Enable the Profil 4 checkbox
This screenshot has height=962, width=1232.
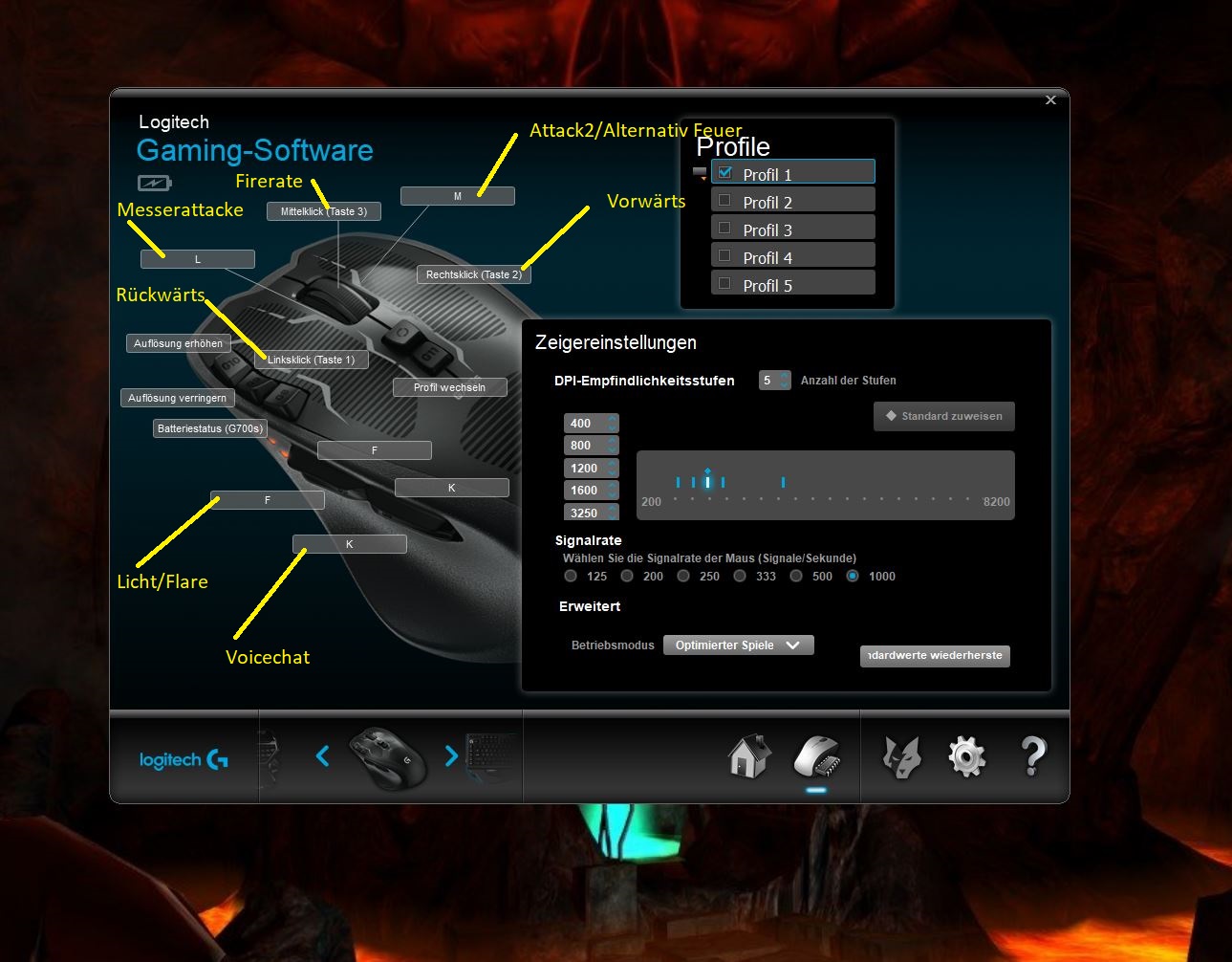click(x=724, y=256)
